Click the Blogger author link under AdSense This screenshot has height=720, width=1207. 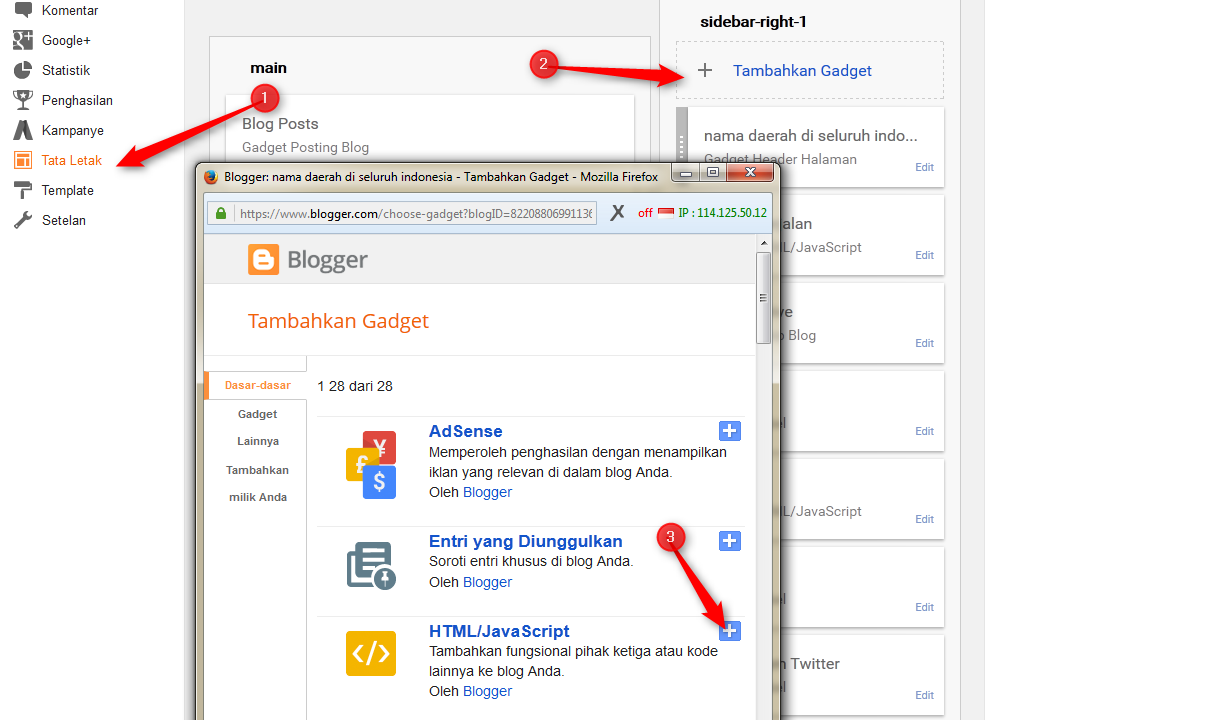tap(487, 492)
